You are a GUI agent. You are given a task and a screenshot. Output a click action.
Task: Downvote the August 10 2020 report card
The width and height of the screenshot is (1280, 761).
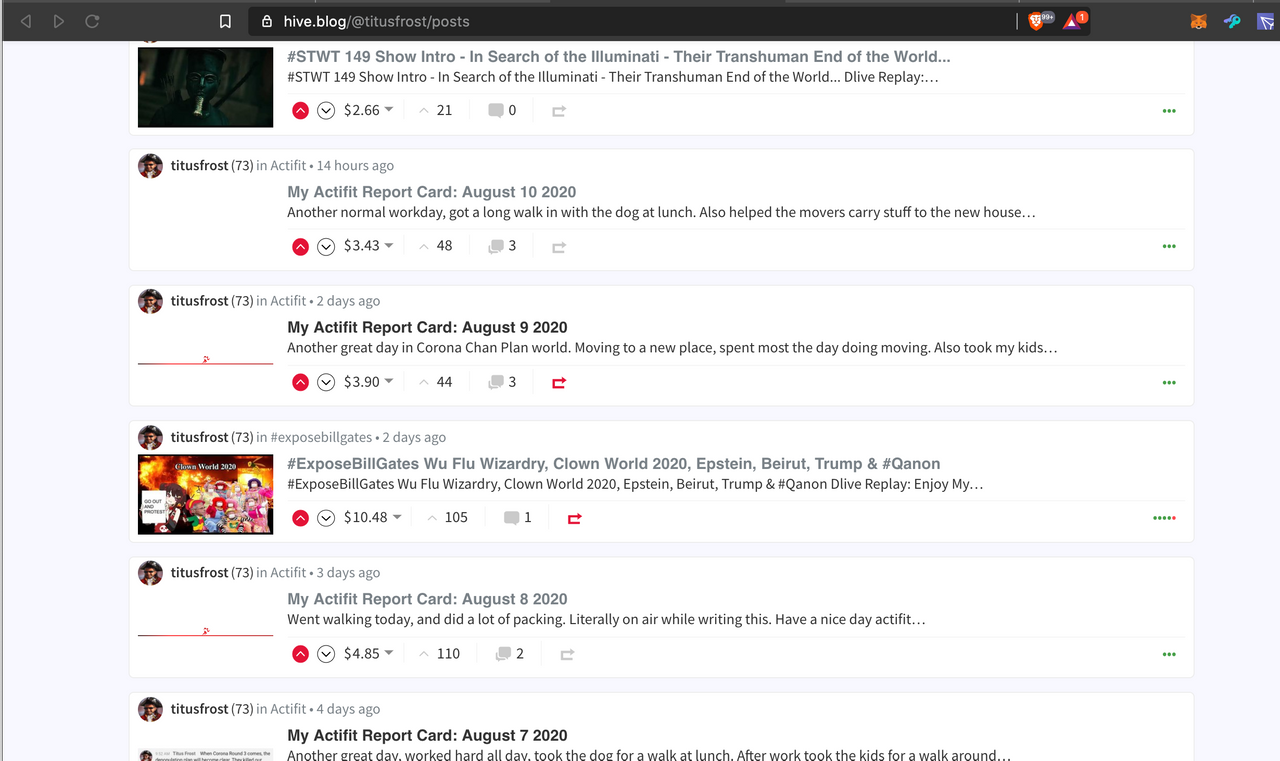pos(325,246)
